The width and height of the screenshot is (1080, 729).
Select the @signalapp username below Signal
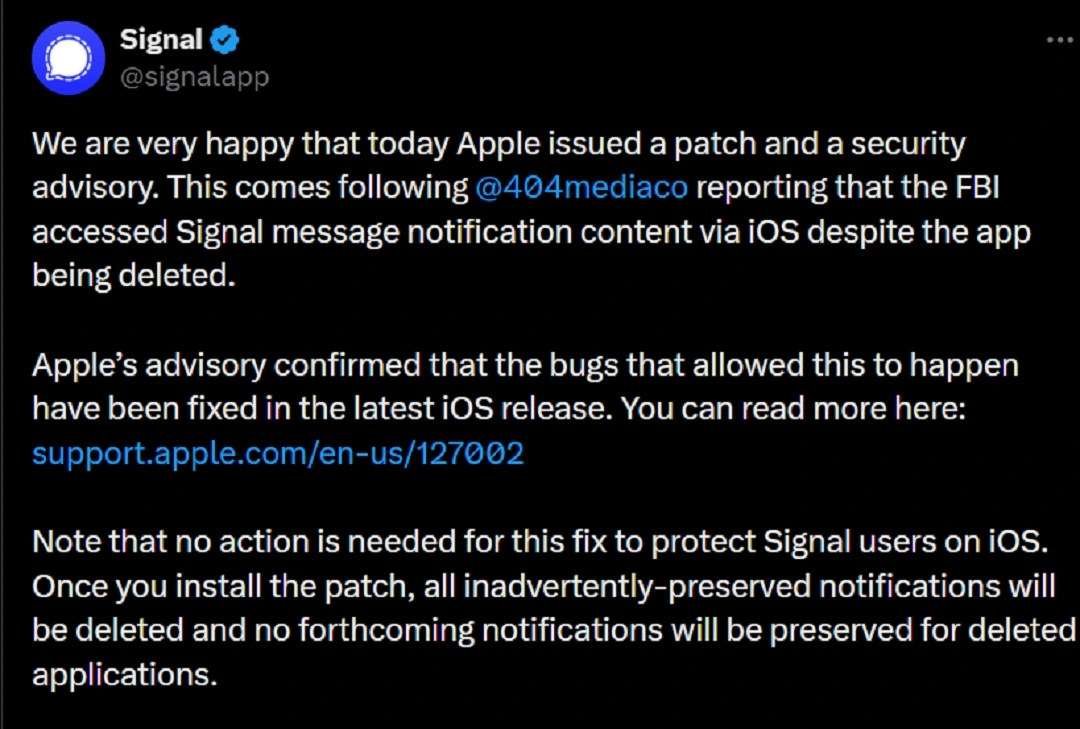(x=194, y=76)
